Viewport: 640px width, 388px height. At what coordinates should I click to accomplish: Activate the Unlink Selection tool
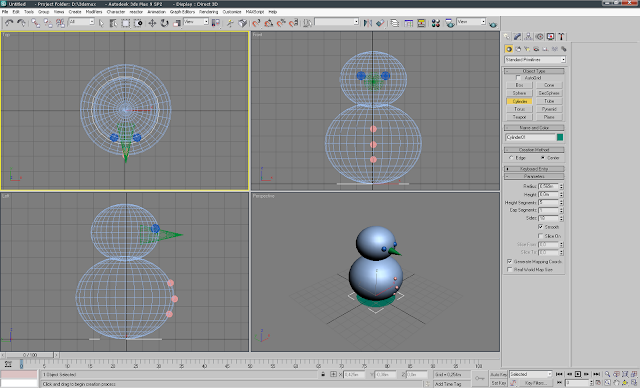[48, 23]
